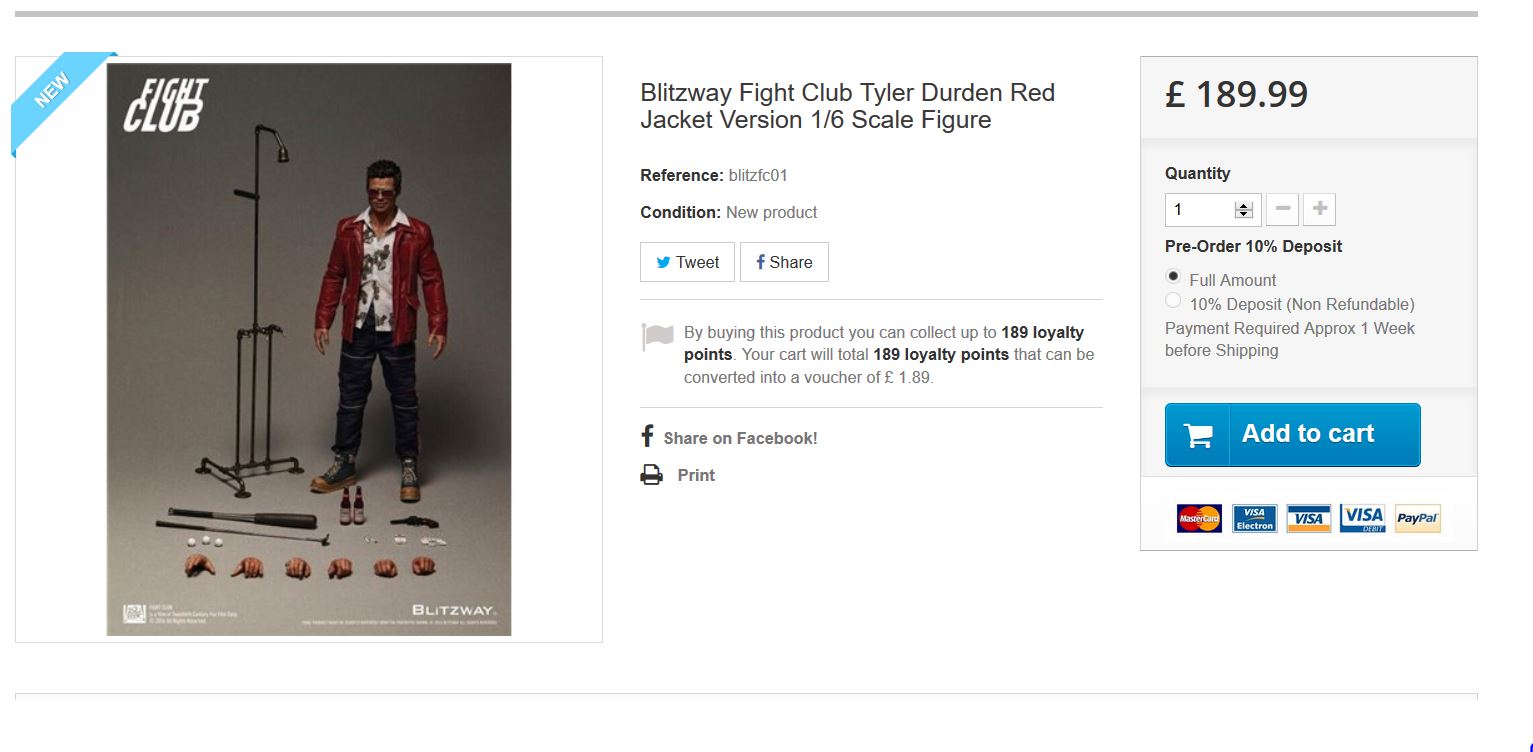
Task: Decrease quantity with the minus button
Action: click(1282, 209)
